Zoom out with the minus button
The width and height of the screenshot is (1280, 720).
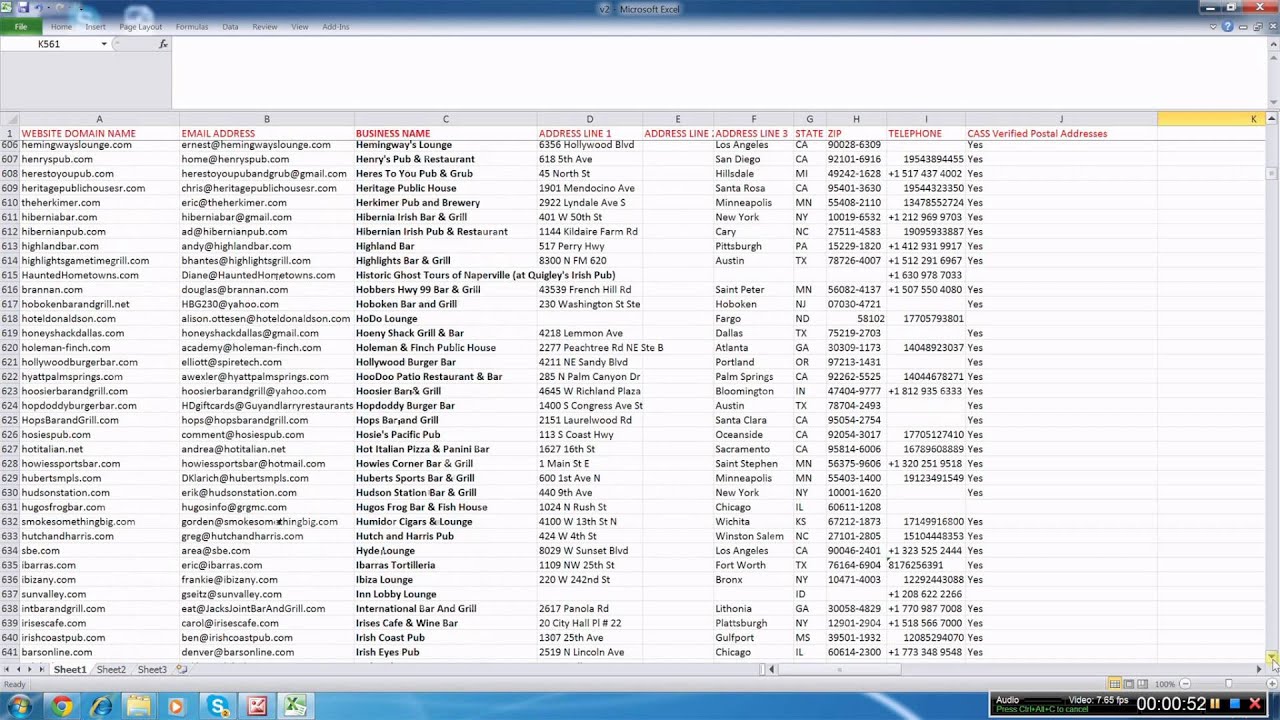[x=1185, y=684]
